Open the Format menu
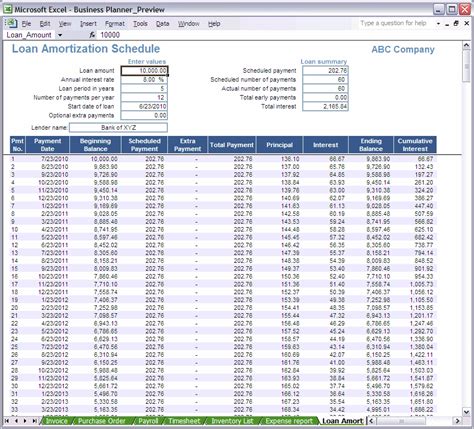Image resolution: width=474 pixels, height=429 pixels. tap(115, 24)
